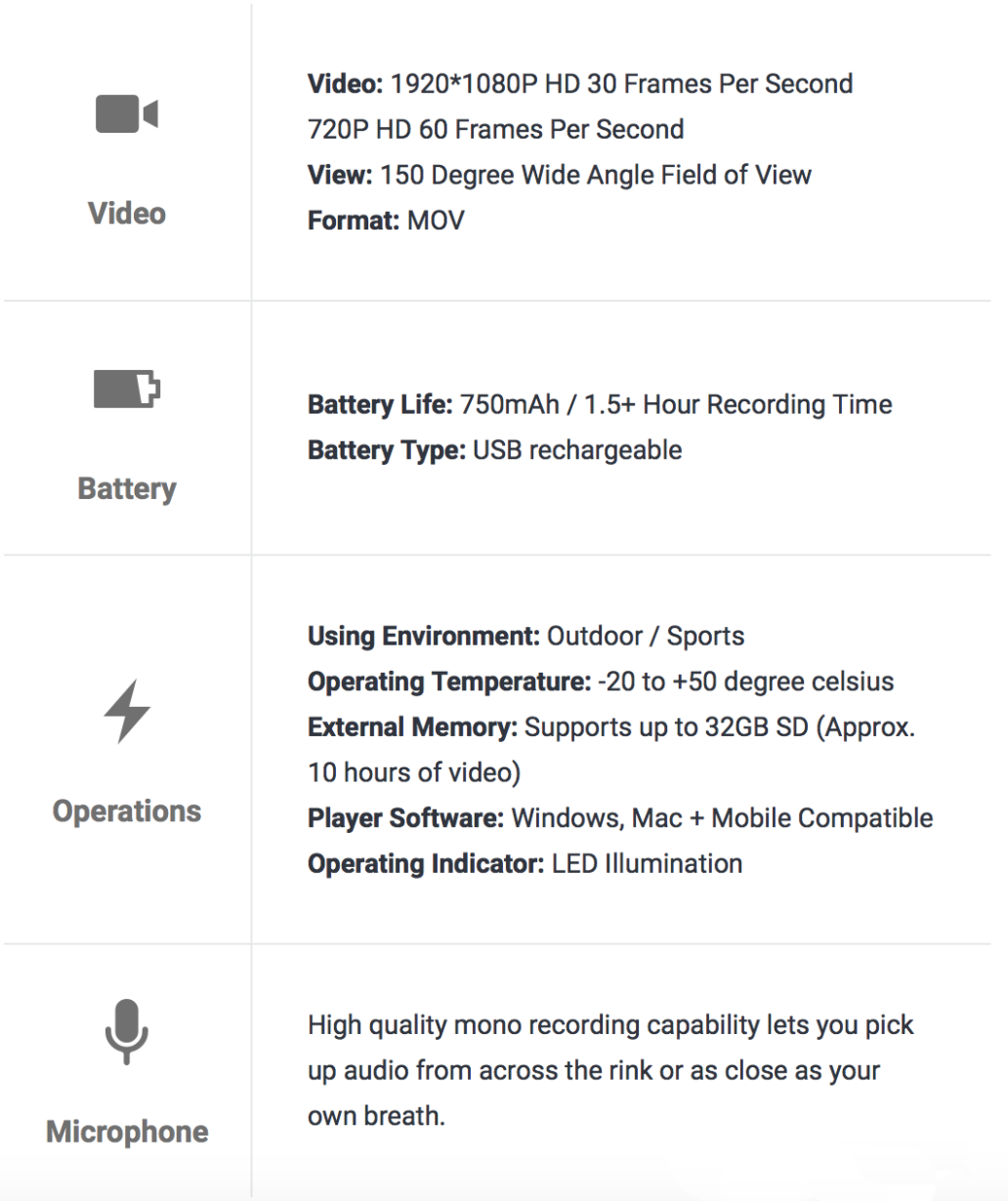1008x1201 pixels.
Task: Click the 720P HD 60 Frames text
Action: pyautogui.click(x=496, y=129)
